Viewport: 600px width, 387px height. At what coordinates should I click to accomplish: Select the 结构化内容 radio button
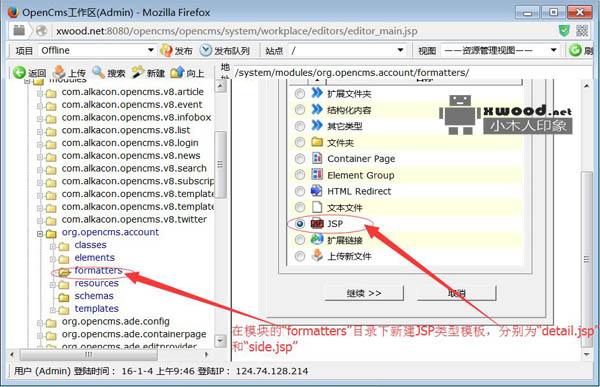(x=300, y=110)
